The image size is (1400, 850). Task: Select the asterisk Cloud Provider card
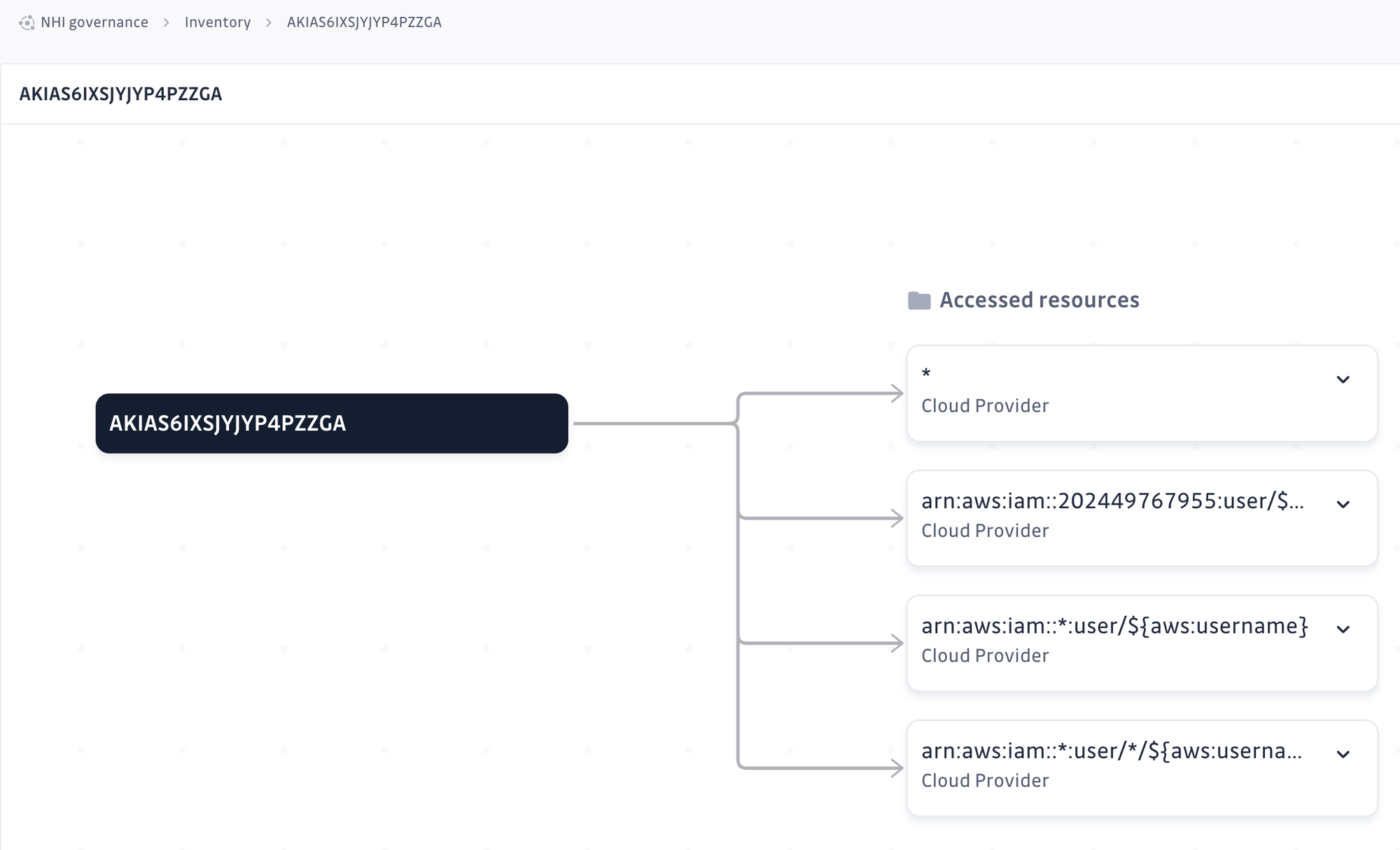tap(1120, 393)
